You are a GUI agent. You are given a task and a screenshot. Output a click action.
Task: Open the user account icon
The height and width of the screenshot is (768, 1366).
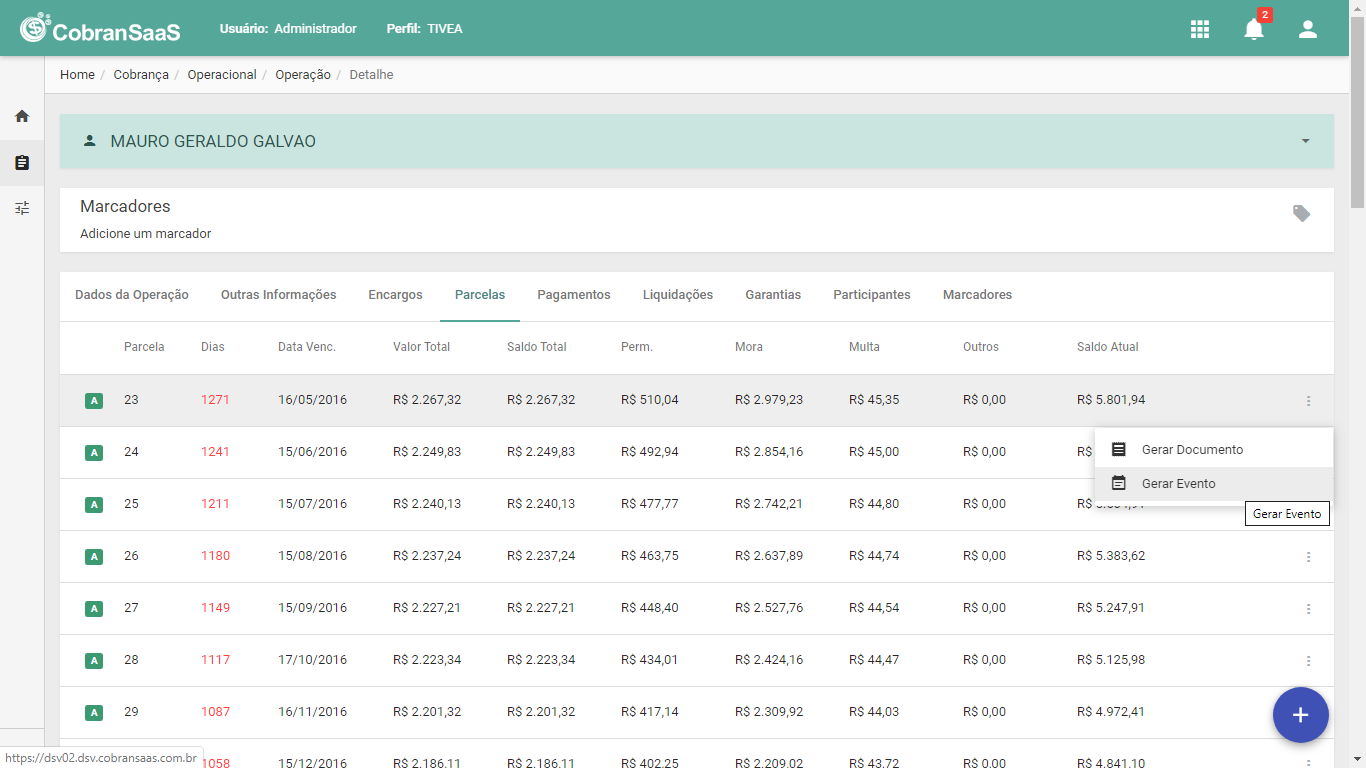[1308, 29]
